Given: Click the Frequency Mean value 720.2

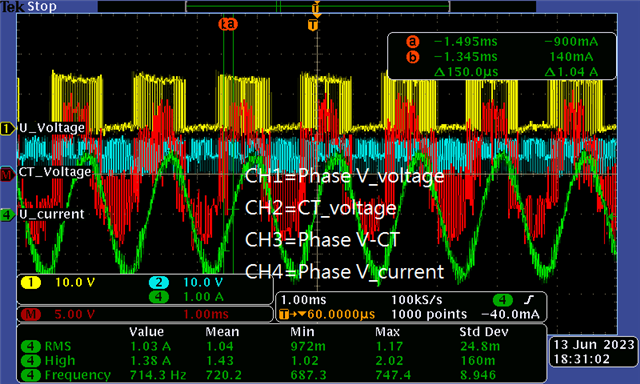Looking at the screenshot, I should (x=223, y=375).
